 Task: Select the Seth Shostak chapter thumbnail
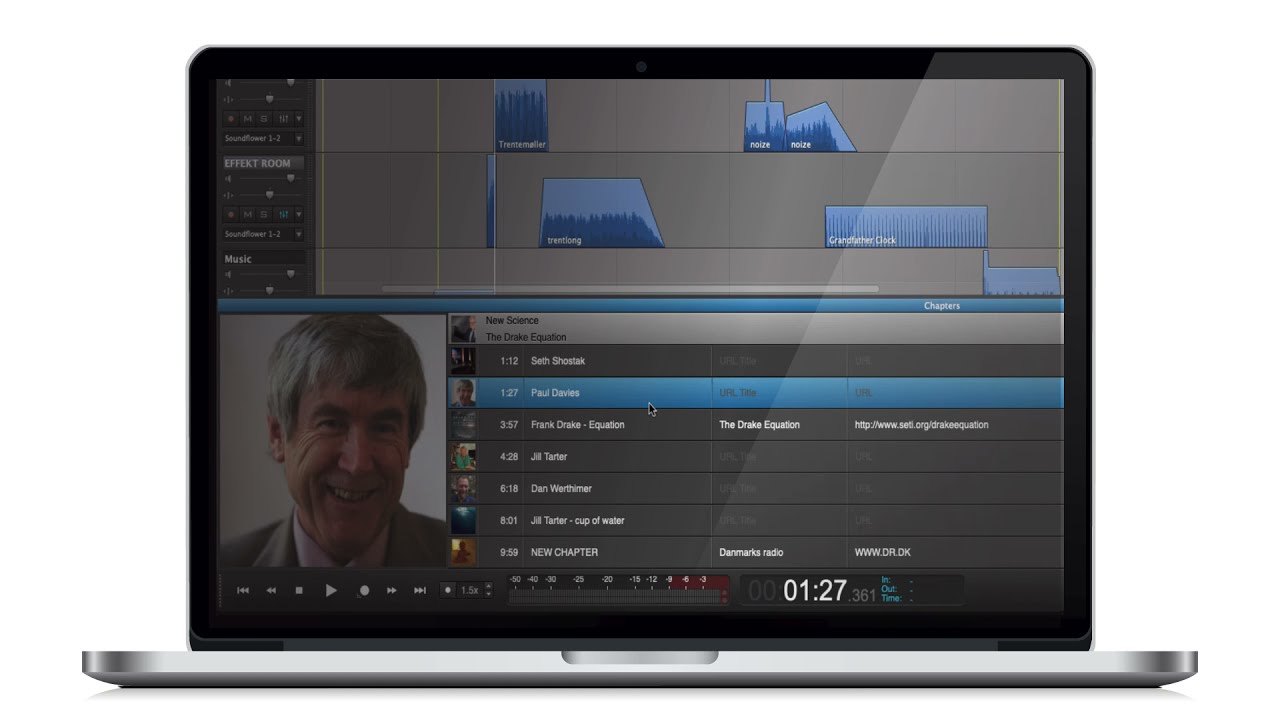pyautogui.click(x=463, y=361)
